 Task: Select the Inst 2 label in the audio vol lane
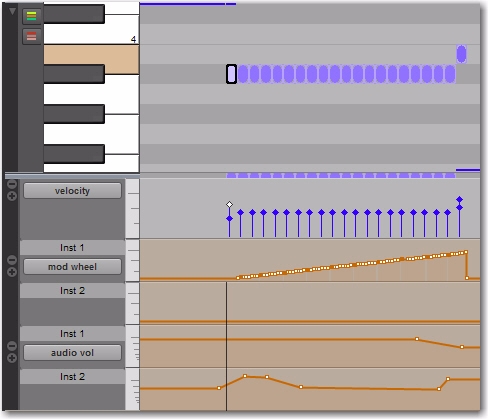(x=72, y=377)
